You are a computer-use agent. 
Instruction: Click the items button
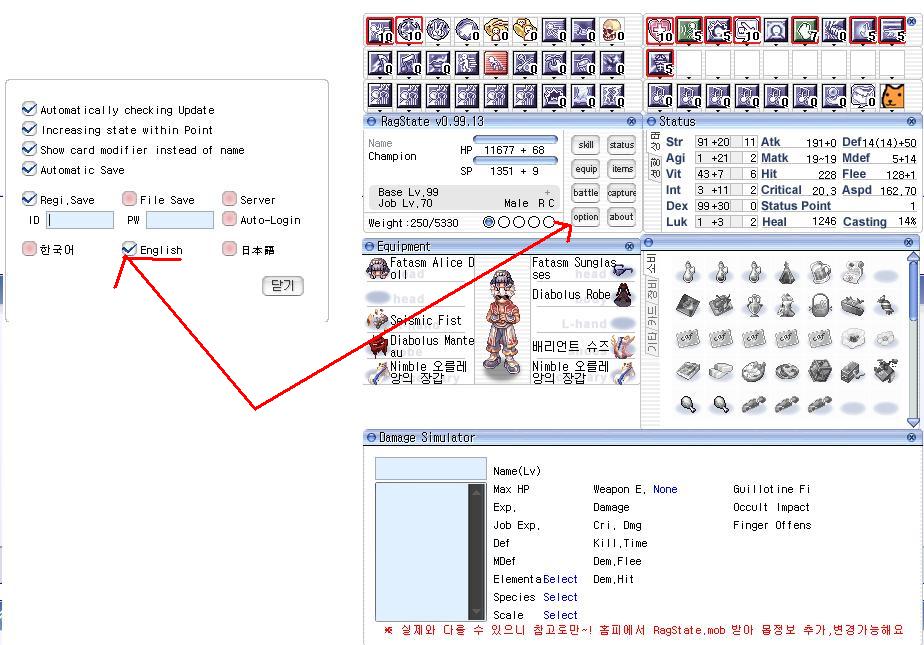(x=621, y=168)
